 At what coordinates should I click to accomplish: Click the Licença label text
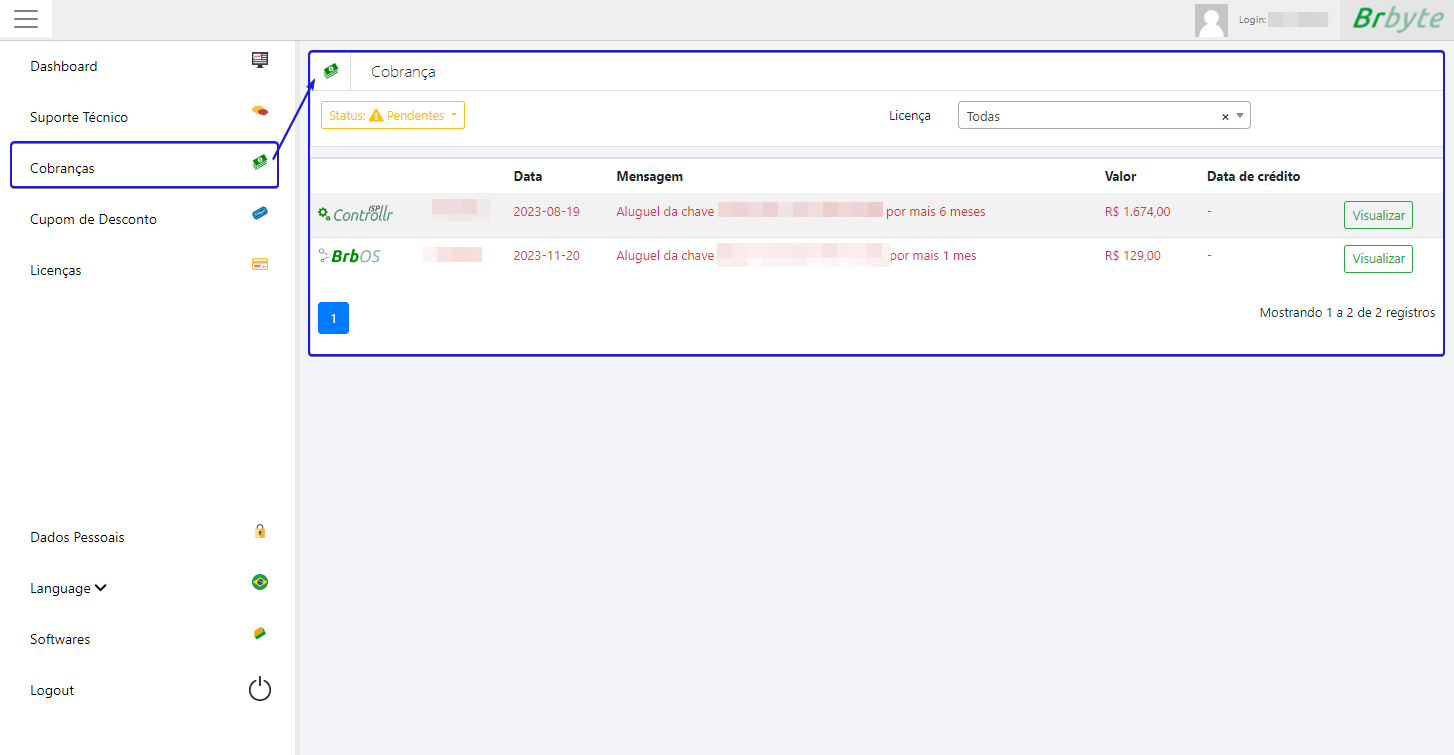pyautogui.click(x=910, y=116)
